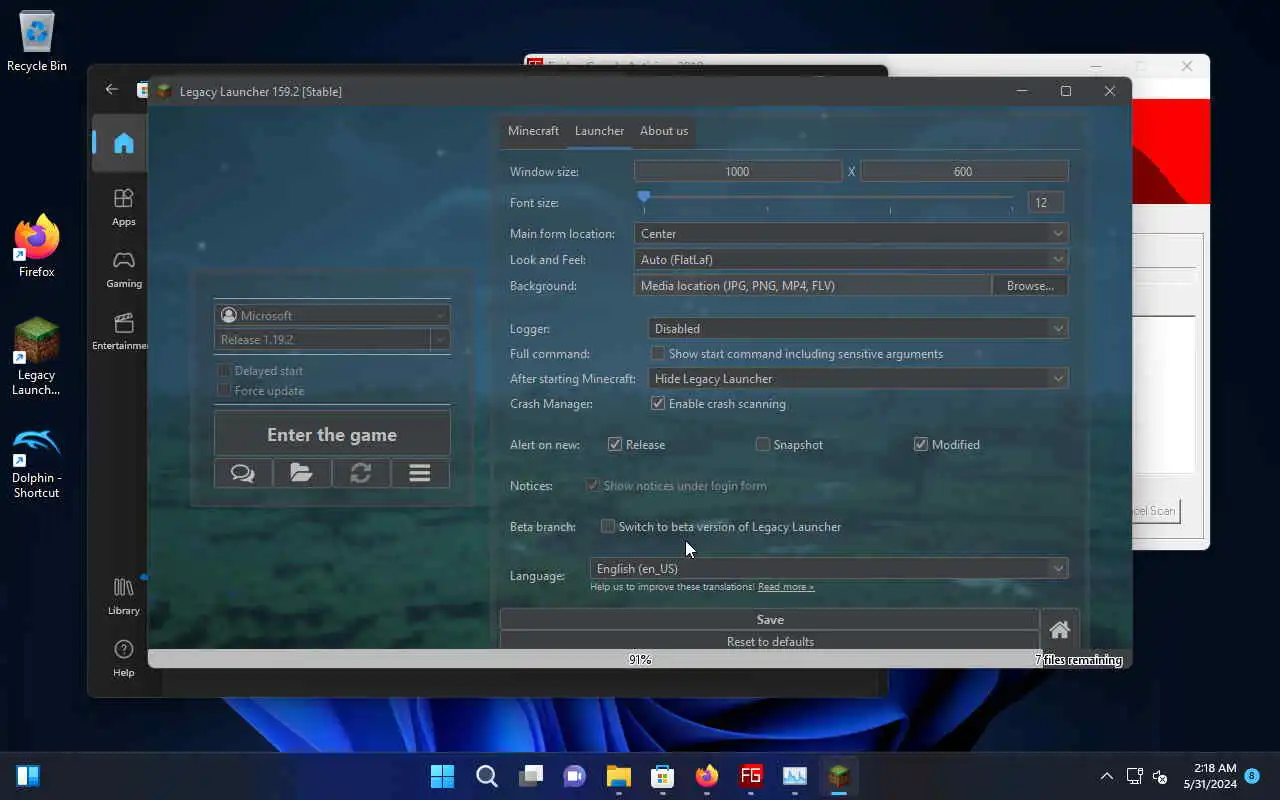This screenshot has height=800, width=1280.
Task: Select the Legacy Launcher desktop shortcut
Action: (x=37, y=357)
